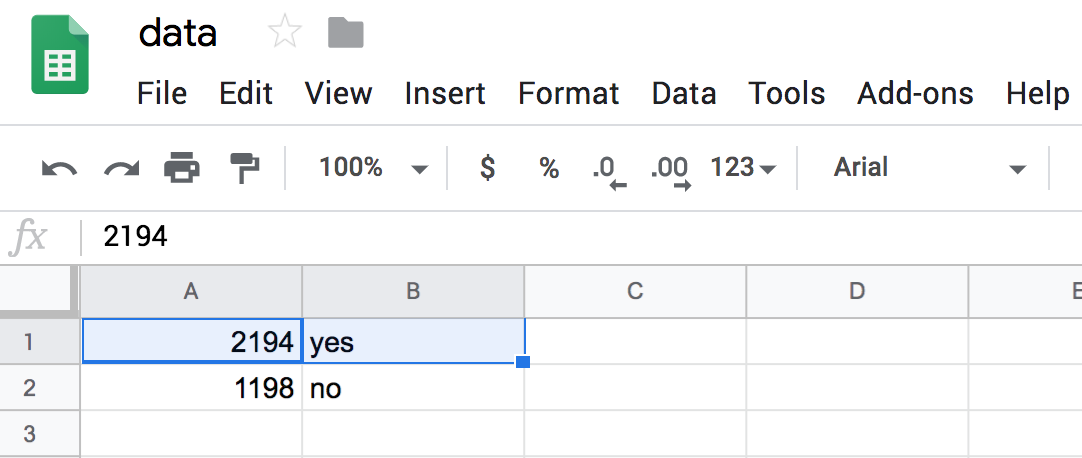Open the Add-ons menu

(915, 94)
